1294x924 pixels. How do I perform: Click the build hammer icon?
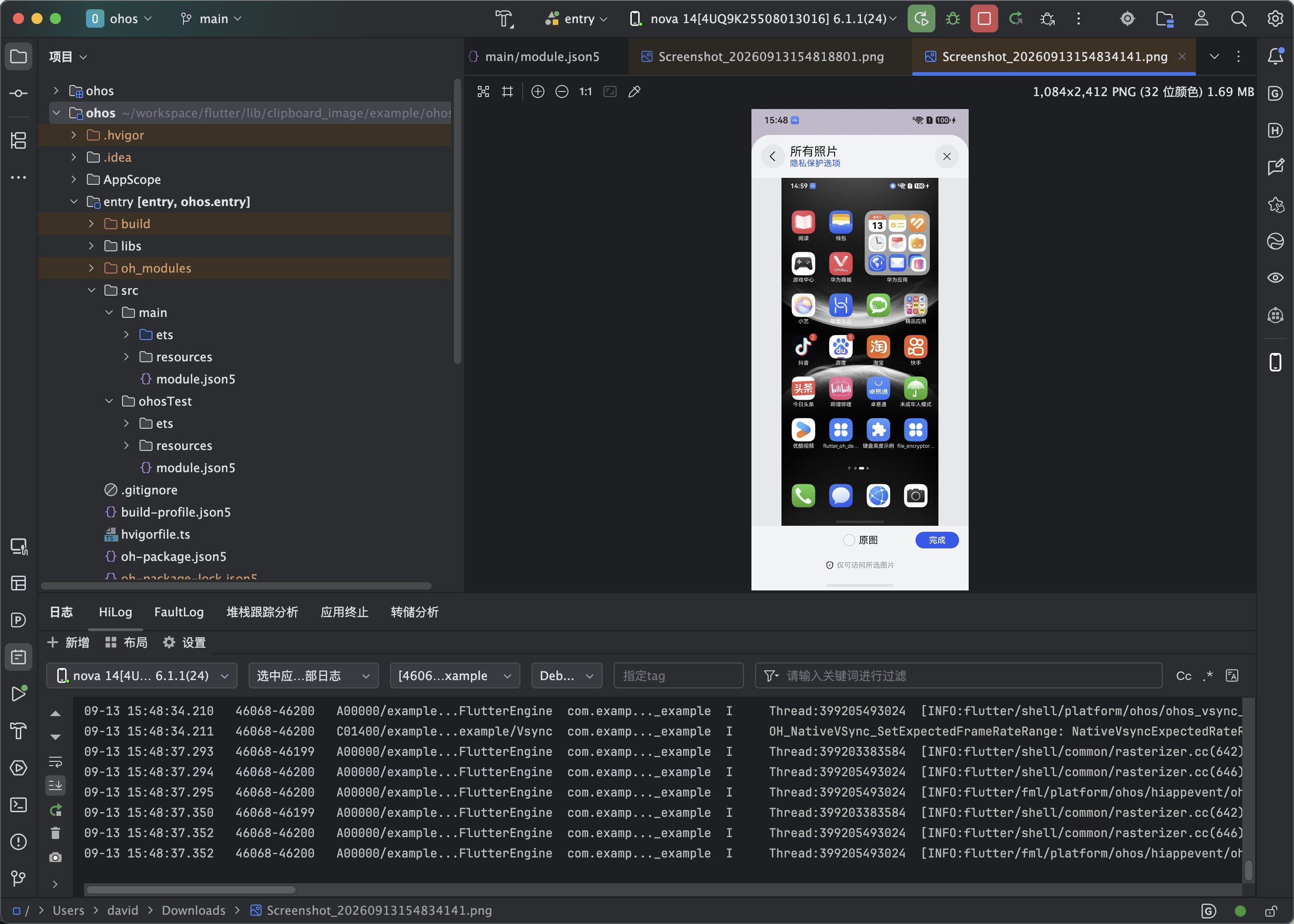504,19
